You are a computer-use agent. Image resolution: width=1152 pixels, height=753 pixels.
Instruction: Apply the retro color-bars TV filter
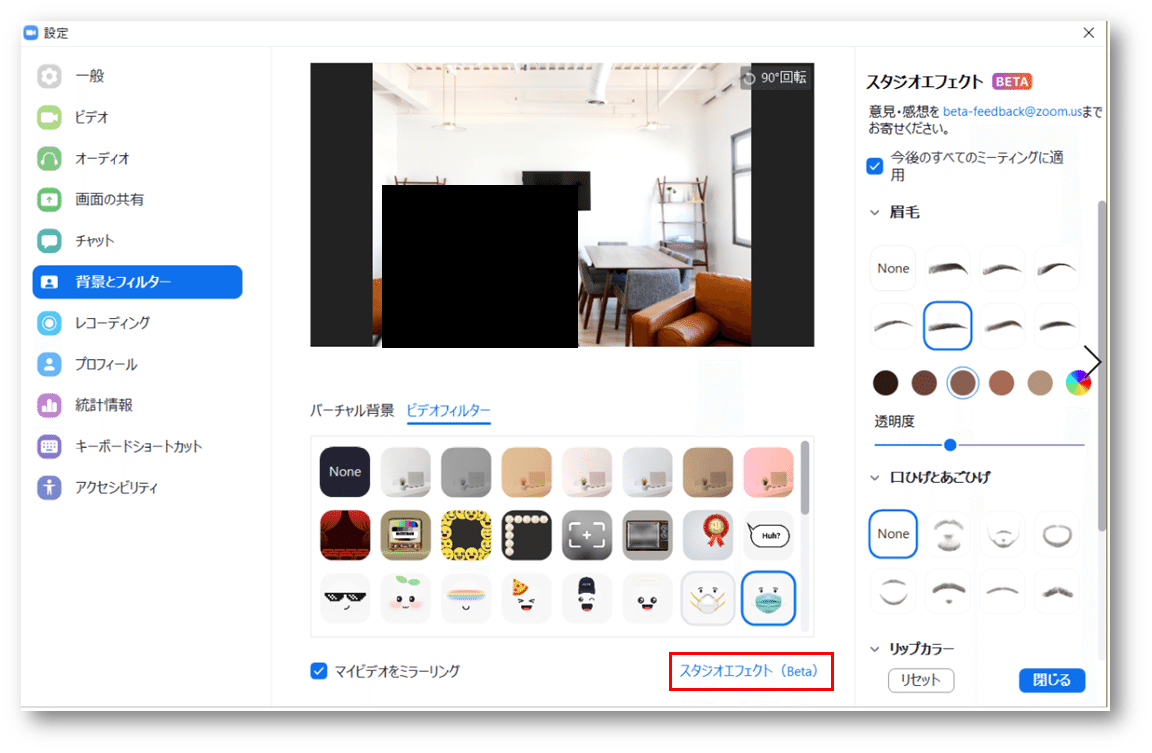coord(406,535)
